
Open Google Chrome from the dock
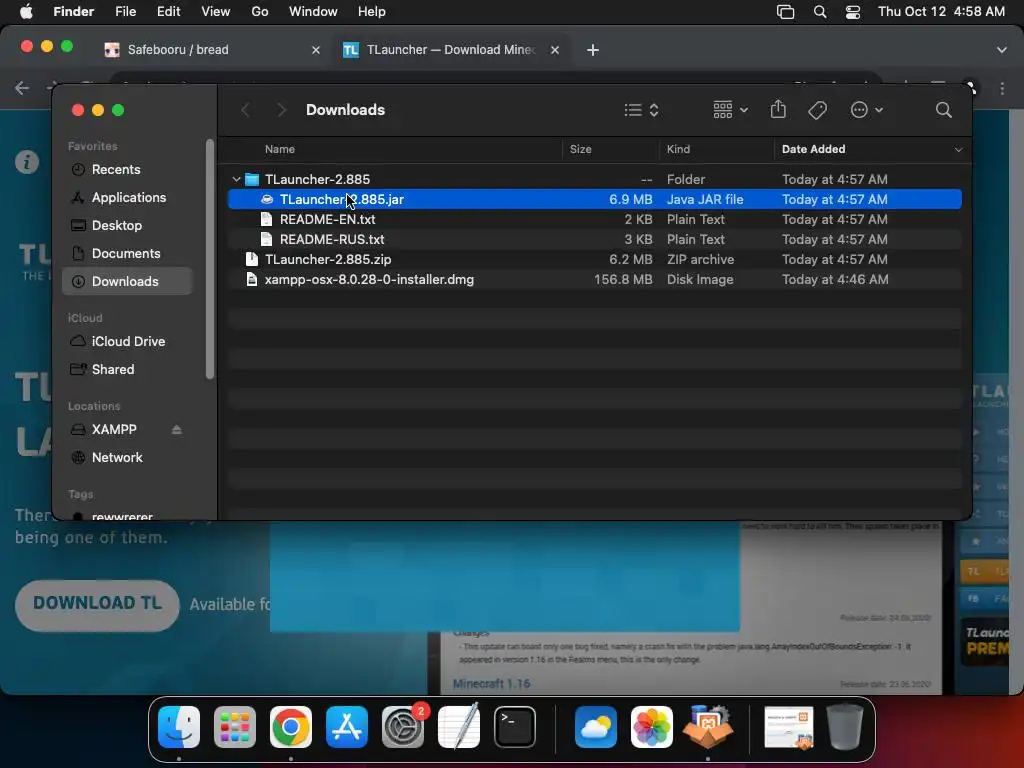point(291,727)
